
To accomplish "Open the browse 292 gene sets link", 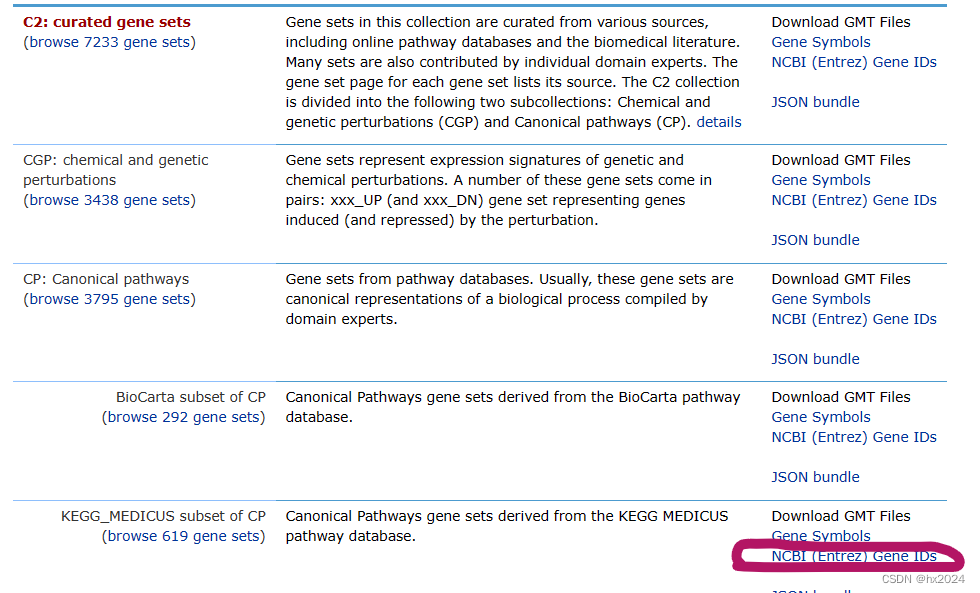I will (x=183, y=417).
